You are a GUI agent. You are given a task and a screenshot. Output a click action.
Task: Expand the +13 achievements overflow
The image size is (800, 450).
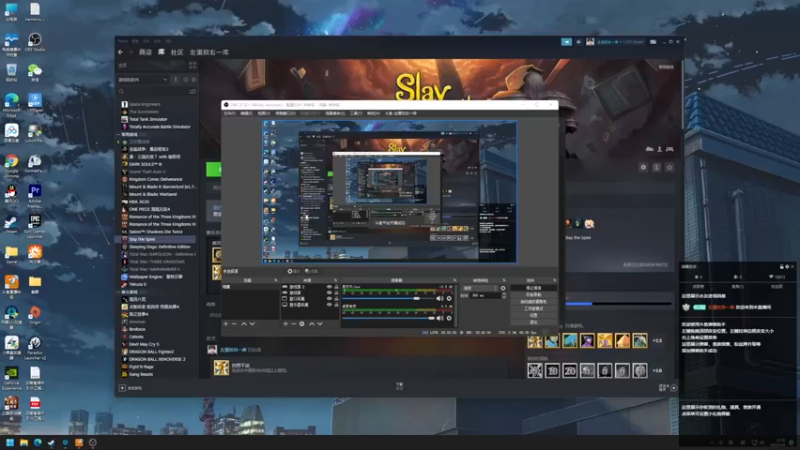click(x=657, y=341)
